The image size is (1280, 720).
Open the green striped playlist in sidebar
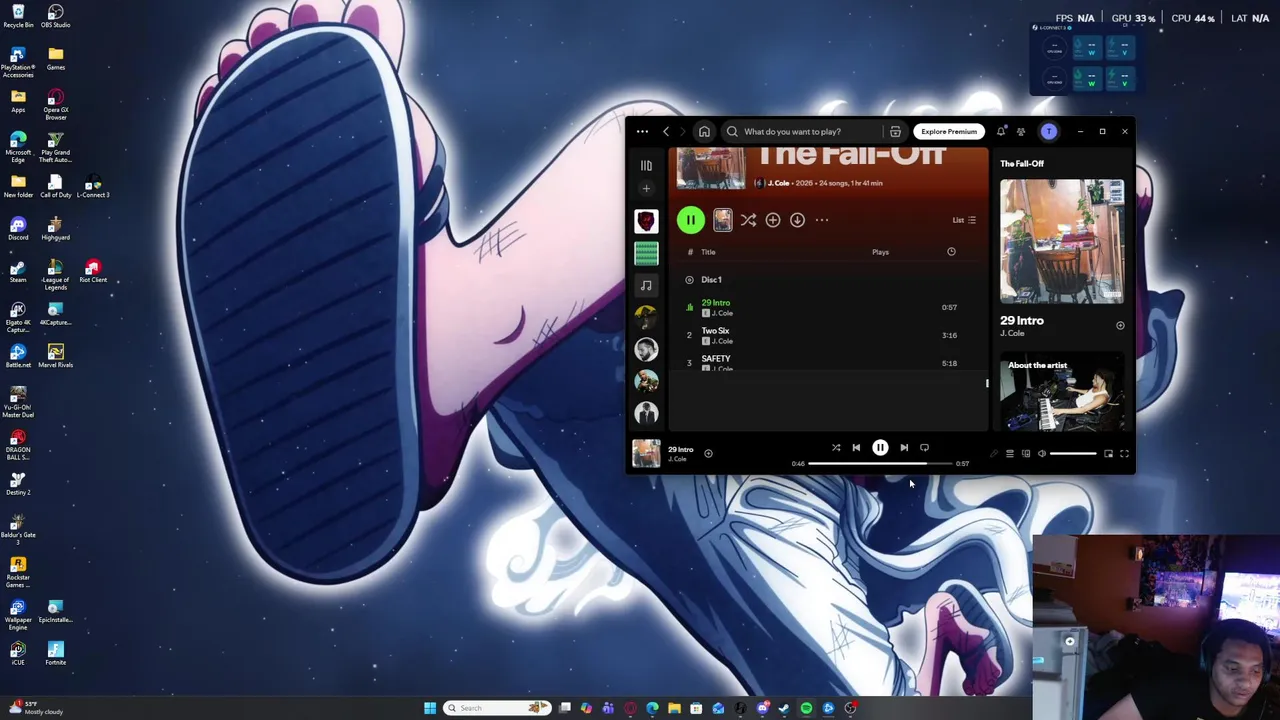tap(646, 253)
